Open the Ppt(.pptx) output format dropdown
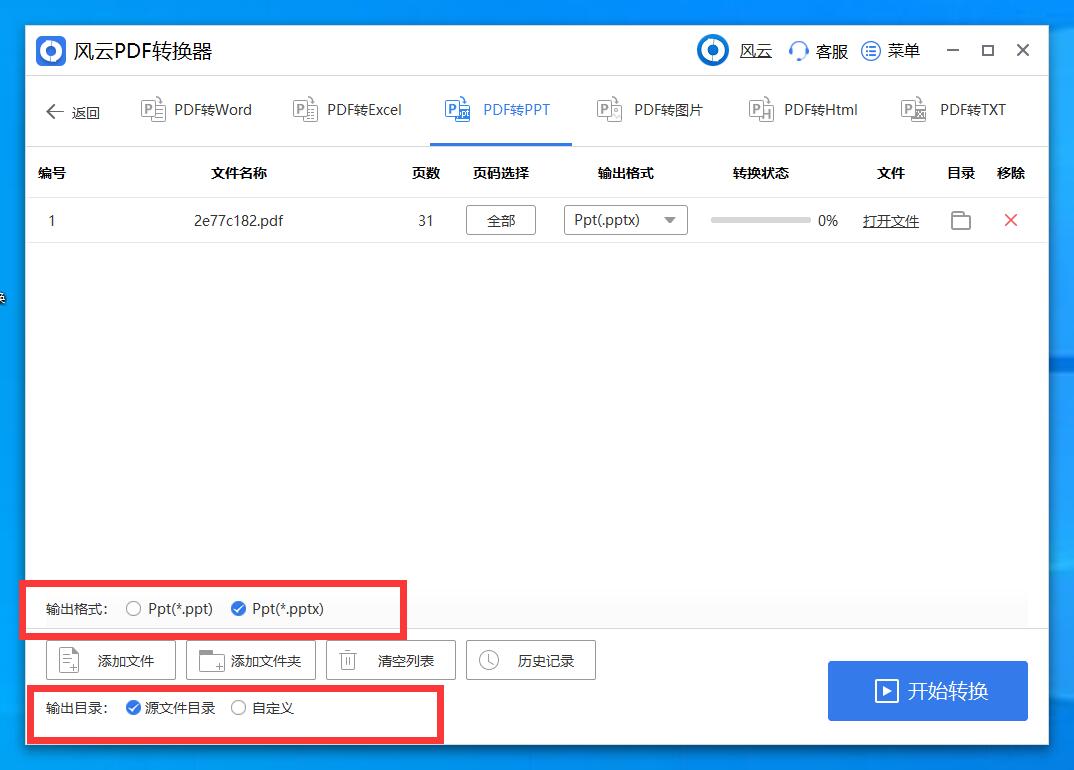Viewport: 1074px width, 770px height. 625,221
